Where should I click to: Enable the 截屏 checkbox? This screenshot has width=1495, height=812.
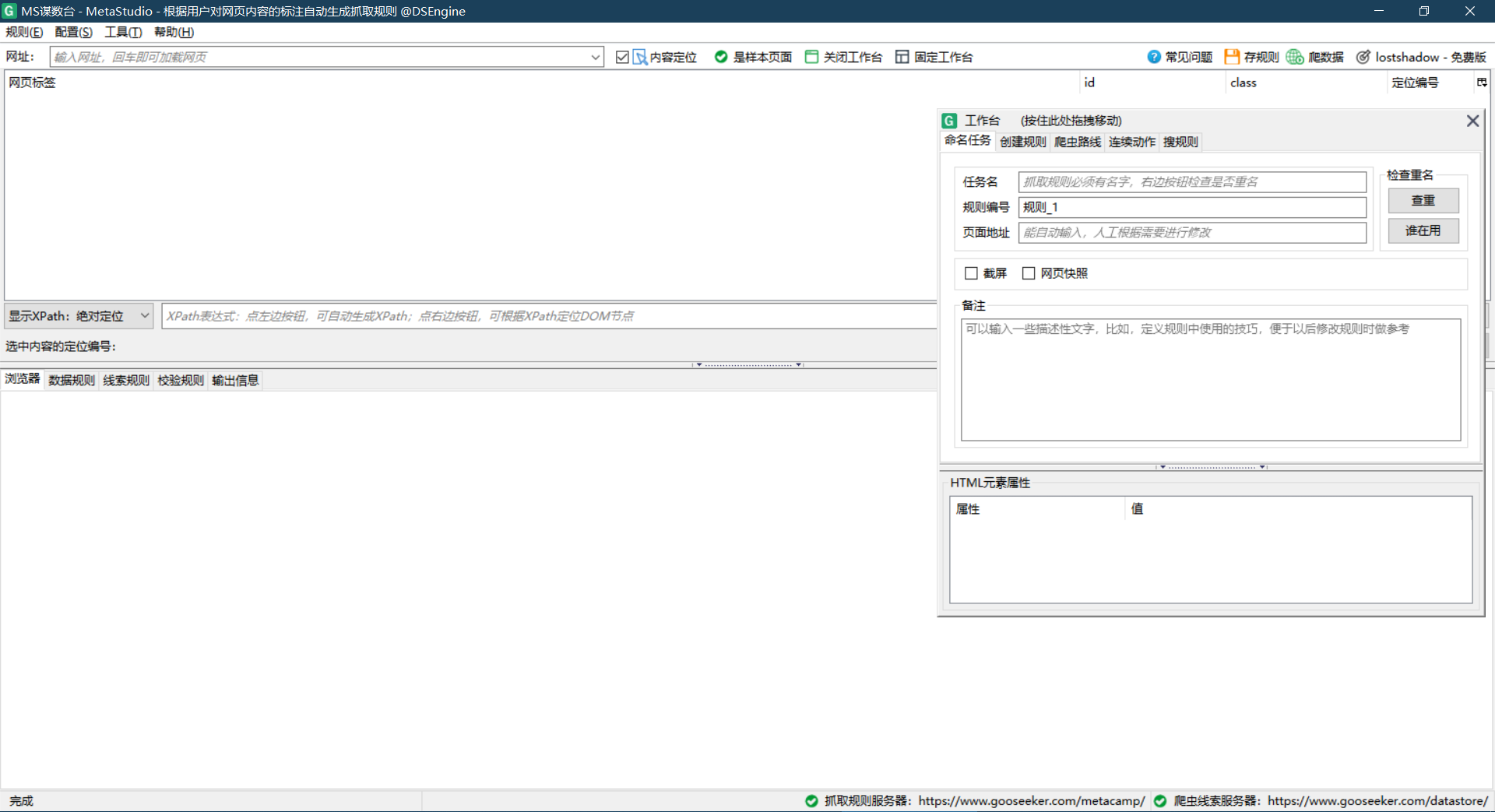971,273
